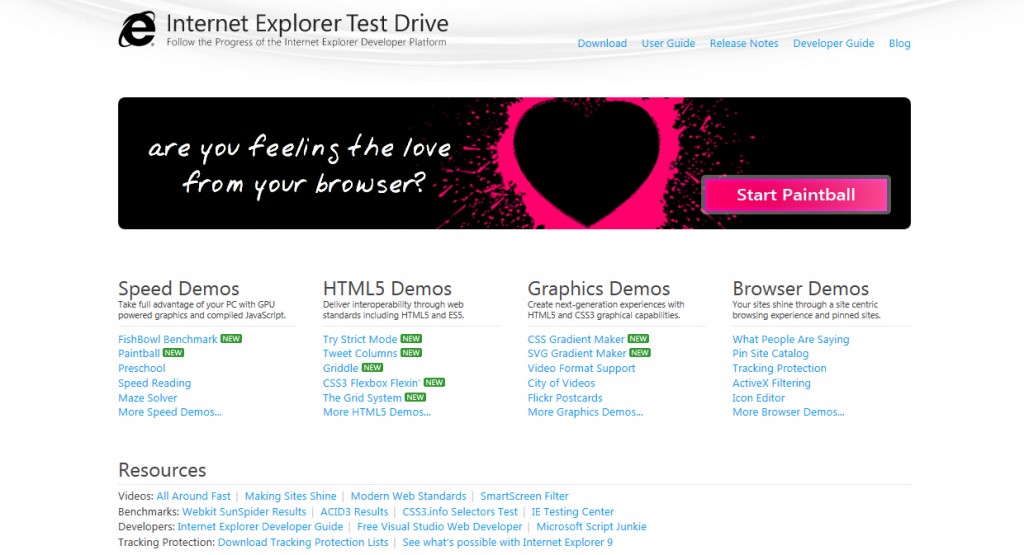Click the HTML5 Demos heading

(x=387, y=289)
